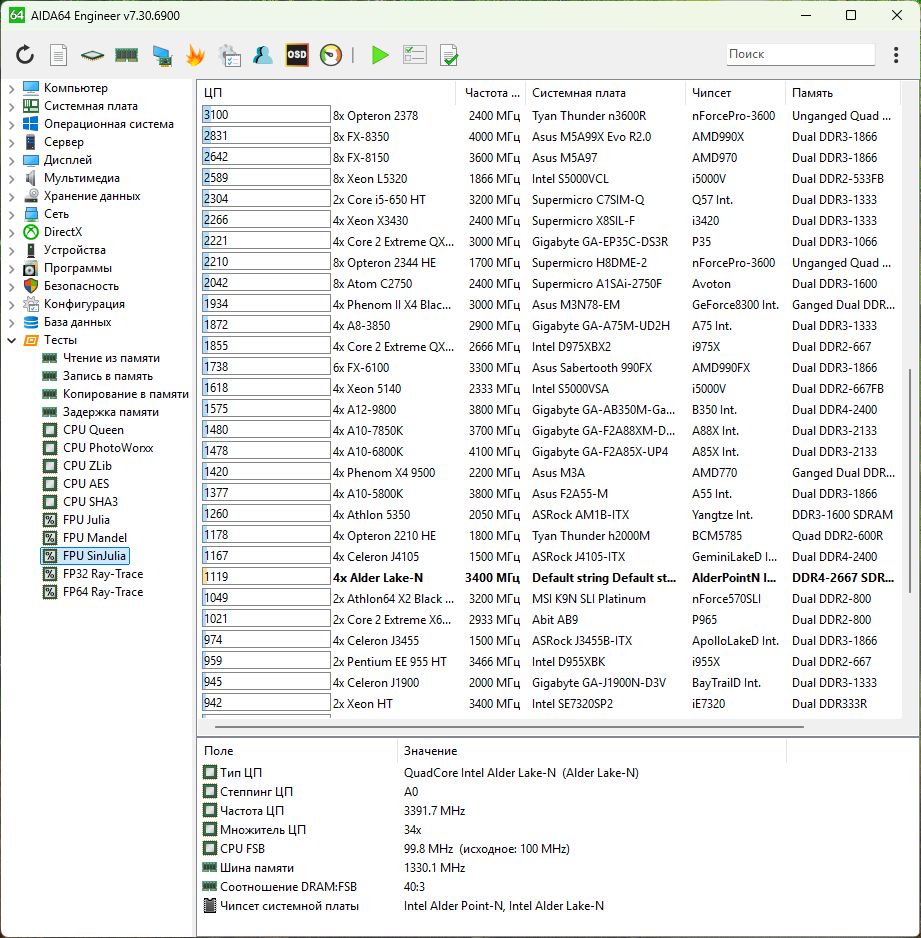Image resolution: width=921 pixels, height=938 pixels.
Task: Select FPU Julia test in sidebar
Action: point(86,520)
